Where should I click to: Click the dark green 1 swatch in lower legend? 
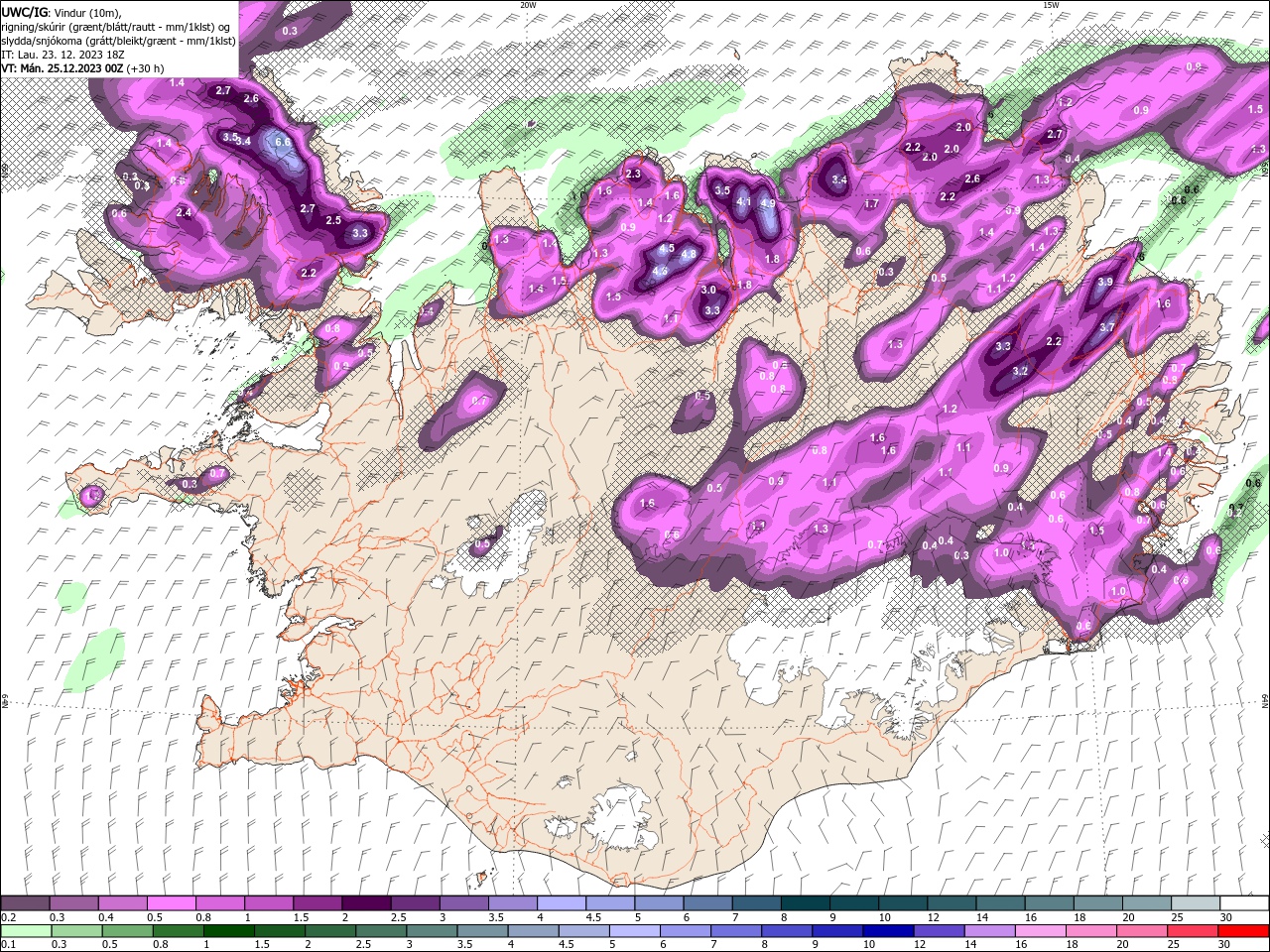[227, 930]
